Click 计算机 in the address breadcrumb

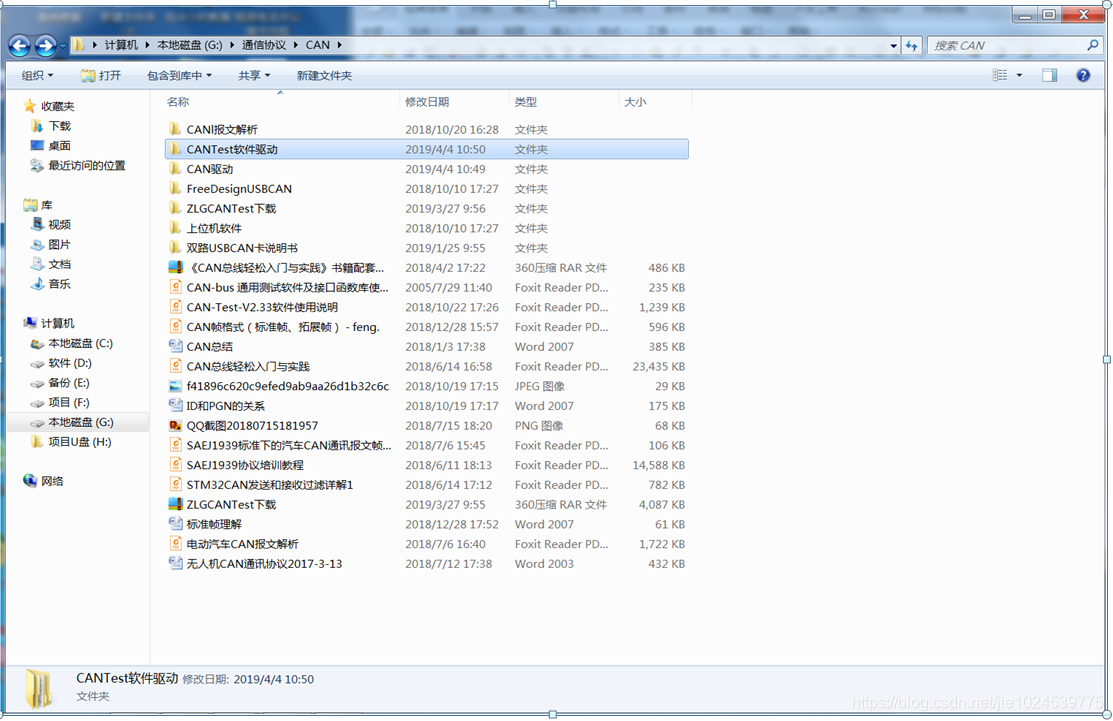pos(121,45)
